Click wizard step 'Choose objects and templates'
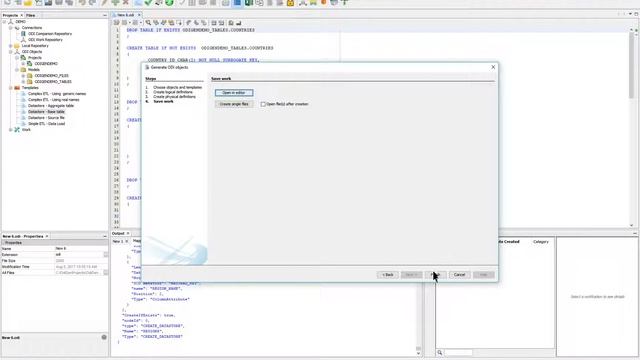 click(x=177, y=88)
